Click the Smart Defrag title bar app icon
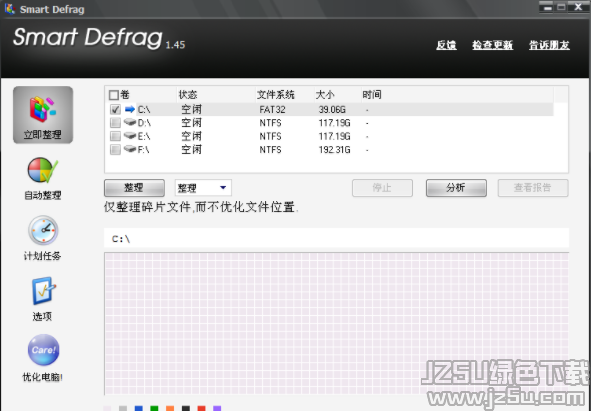 (x=10, y=8)
